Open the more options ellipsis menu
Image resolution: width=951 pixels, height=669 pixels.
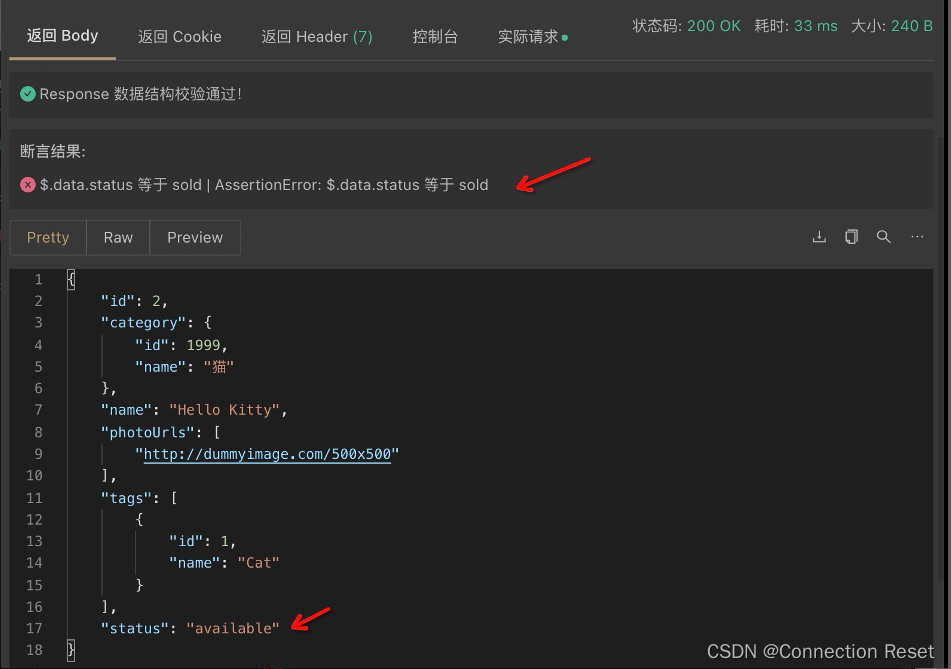coord(917,237)
